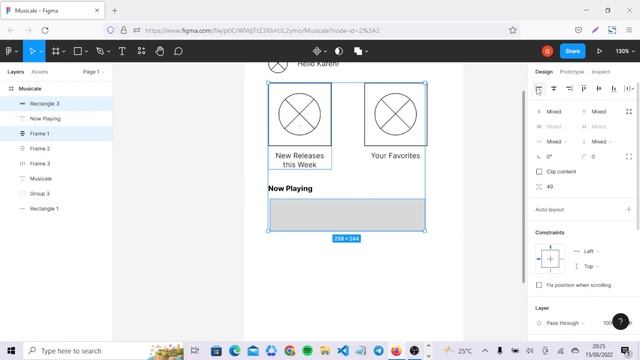Switch to the Design tab
Viewport: 640px width, 360px height.
pyautogui.click(x=544, y=72)
